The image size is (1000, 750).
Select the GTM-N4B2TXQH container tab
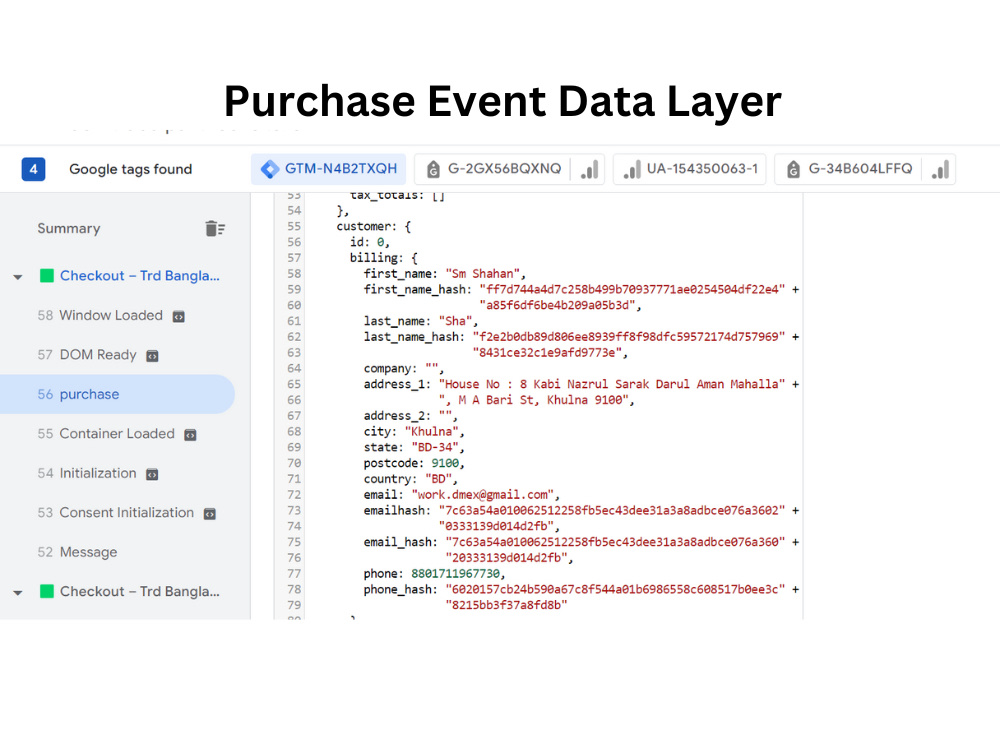tap(328, 169)
